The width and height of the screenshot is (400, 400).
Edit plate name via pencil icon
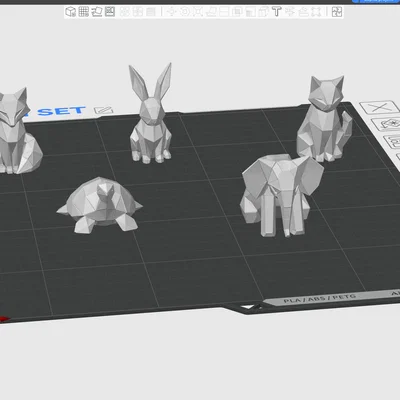pyautogui.click(x=103, y=110)
